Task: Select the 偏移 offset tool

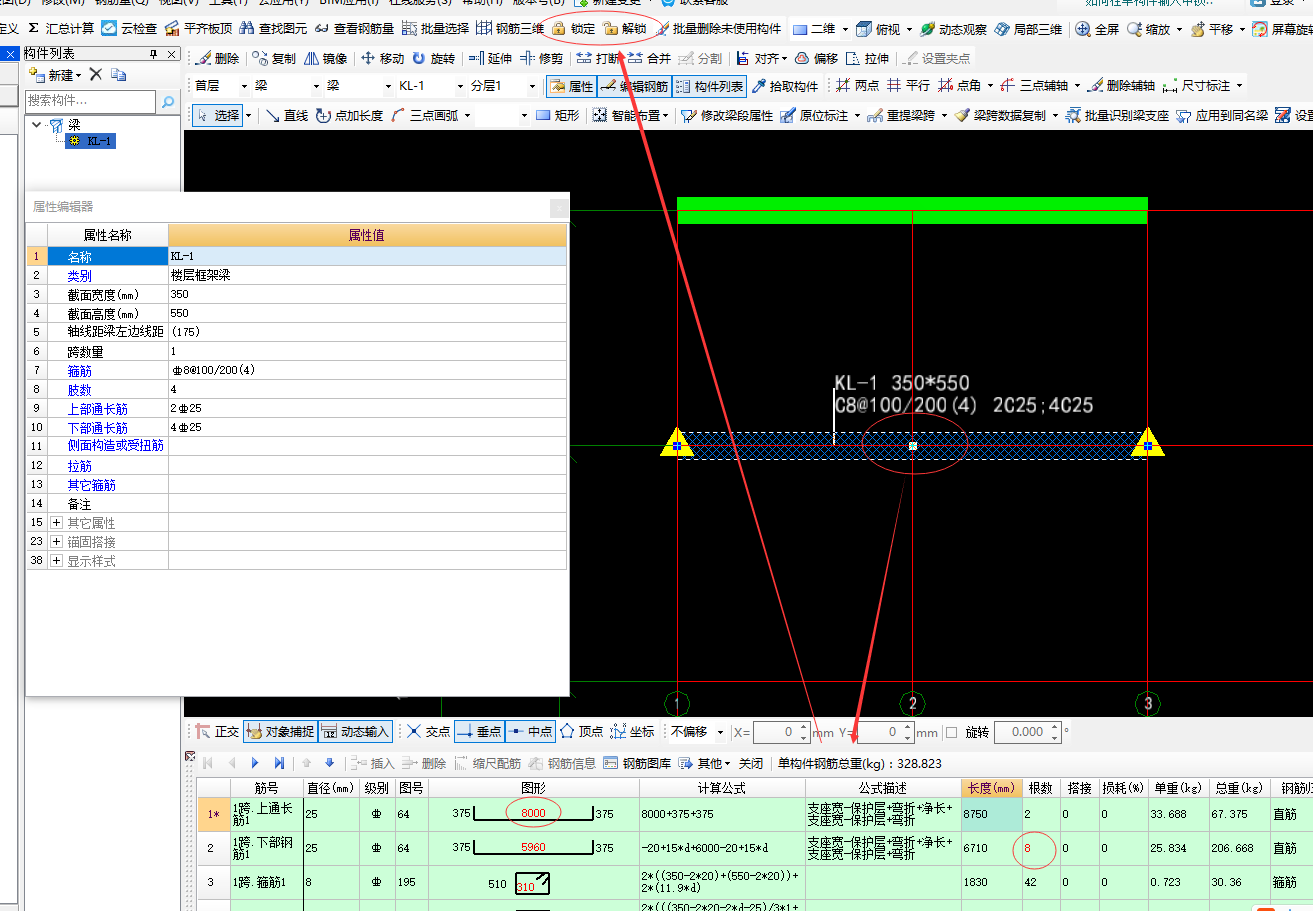Action: click(816, 59)
